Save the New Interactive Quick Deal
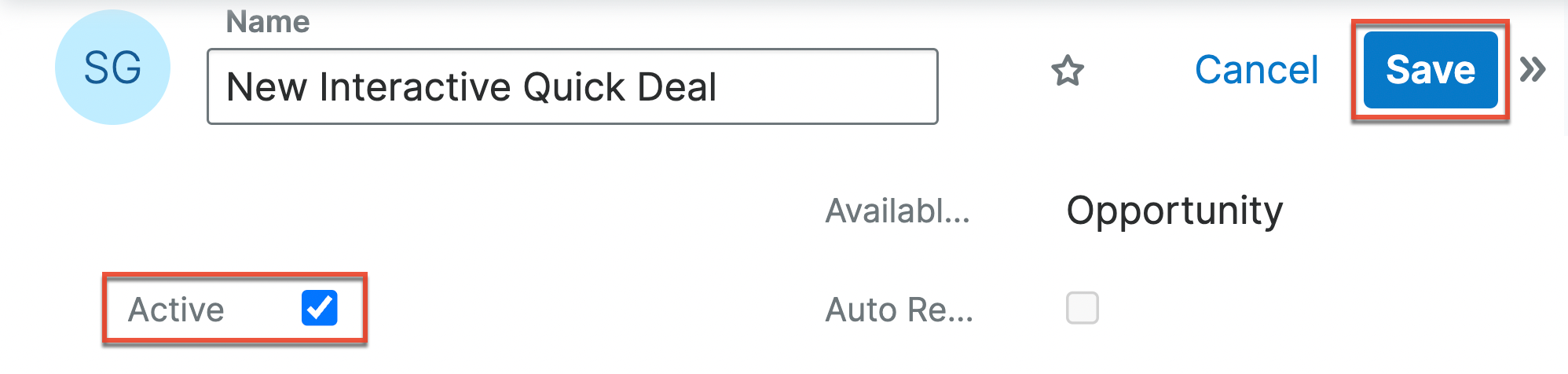Viewport: 1568px width, 374px height. tap(1430, 70)
